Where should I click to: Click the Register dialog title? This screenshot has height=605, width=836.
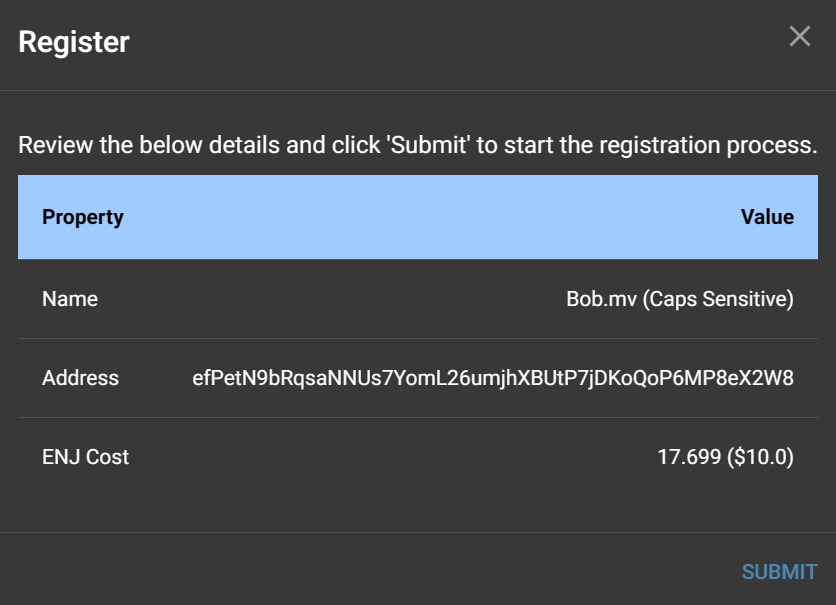click(74, 42)
